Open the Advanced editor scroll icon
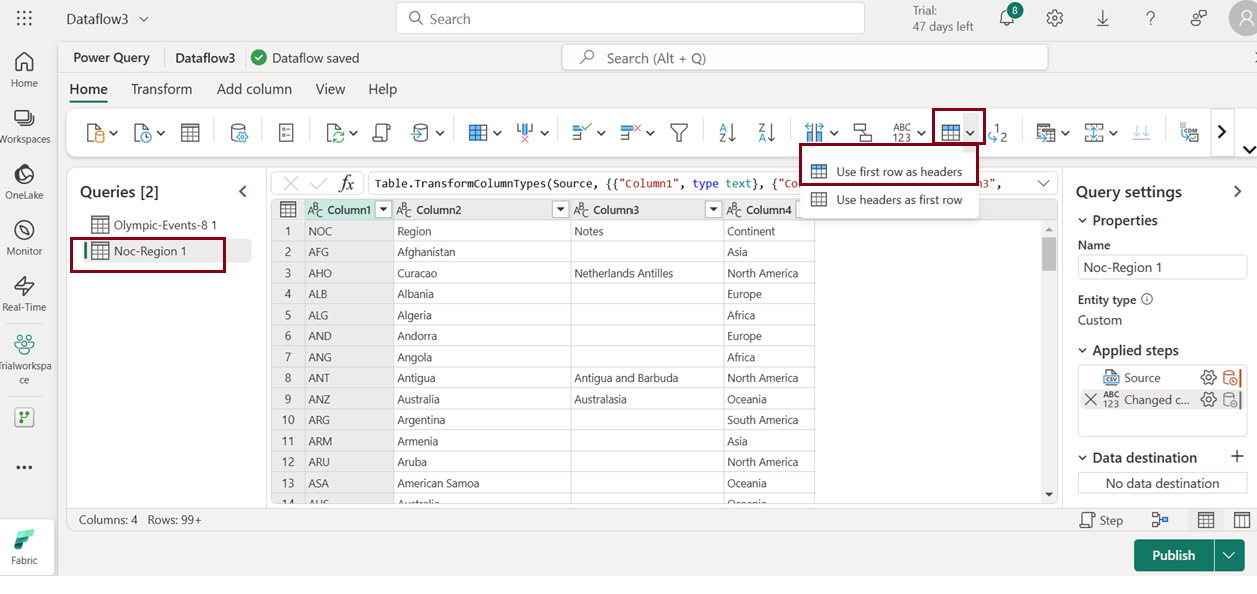 point(381,132)
